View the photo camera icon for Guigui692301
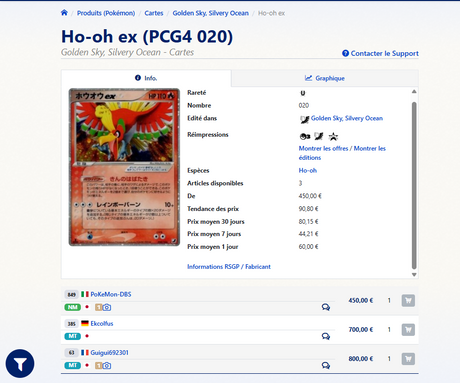 point(107,366)
